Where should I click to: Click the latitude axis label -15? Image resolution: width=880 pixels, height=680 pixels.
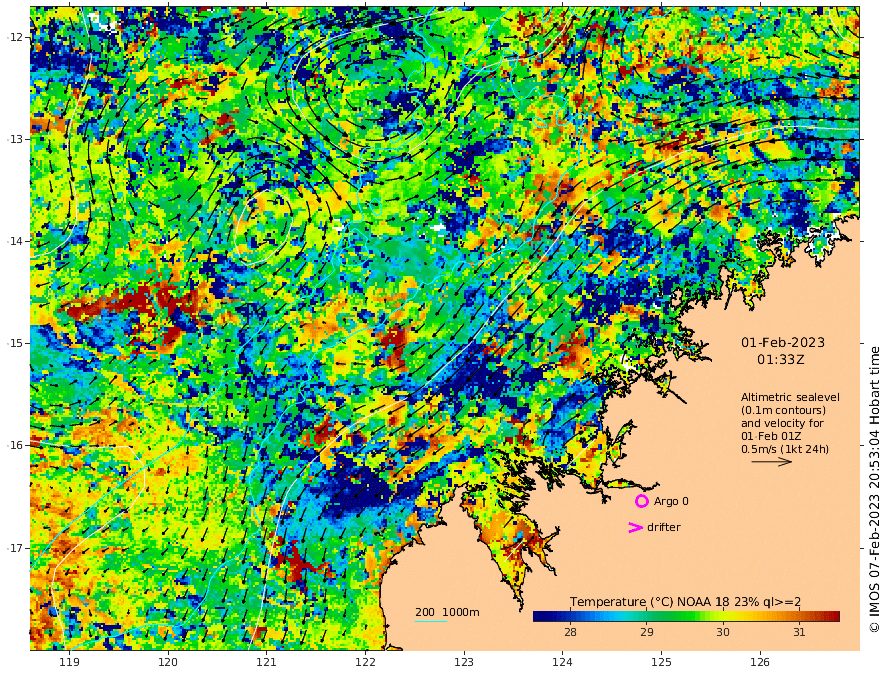pyautogui.click(x=15, y=343)
